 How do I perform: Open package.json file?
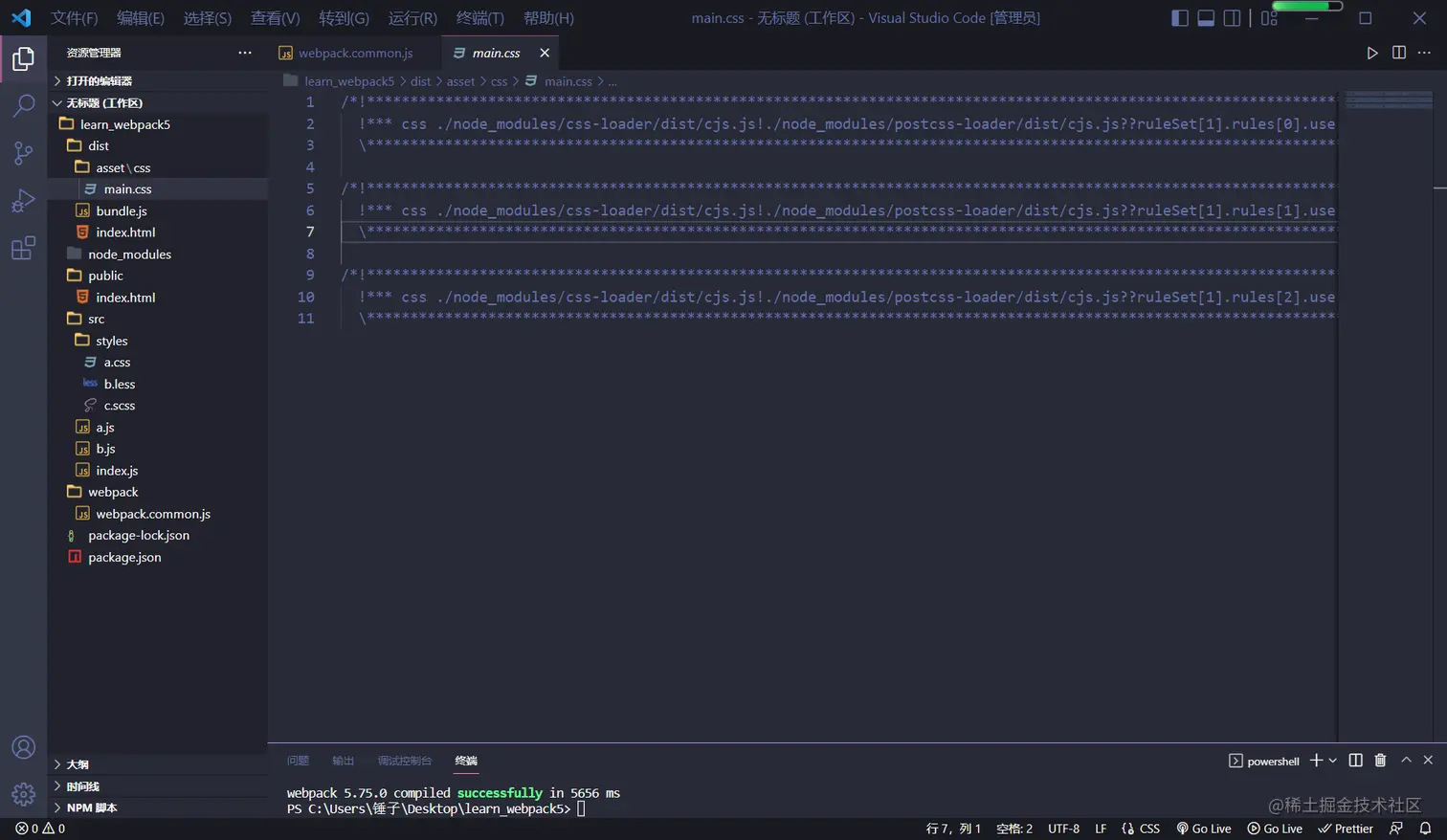pyautogui.click(x=158, y=557)
